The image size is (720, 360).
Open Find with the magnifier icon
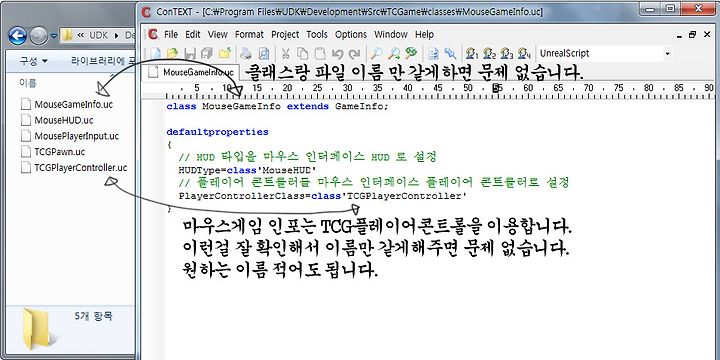click(x=377, y=53)
